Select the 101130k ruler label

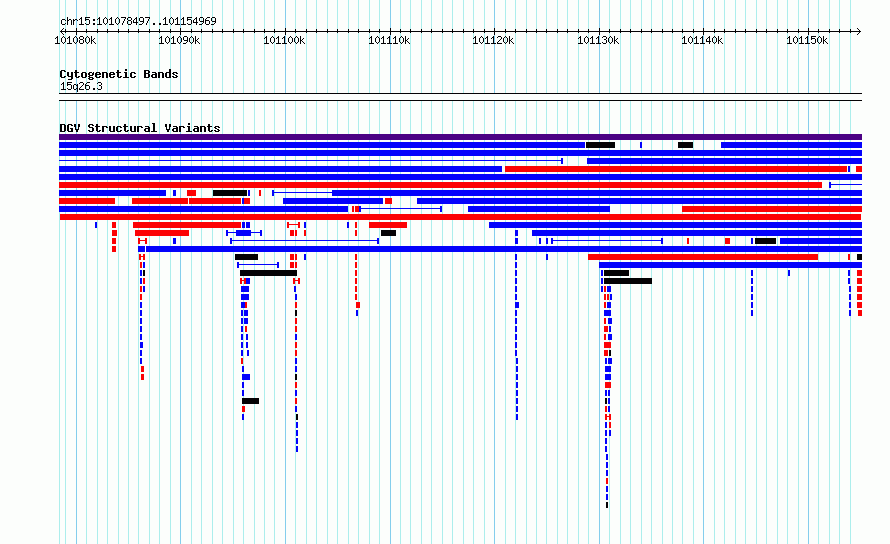click(x=598, y=40)
